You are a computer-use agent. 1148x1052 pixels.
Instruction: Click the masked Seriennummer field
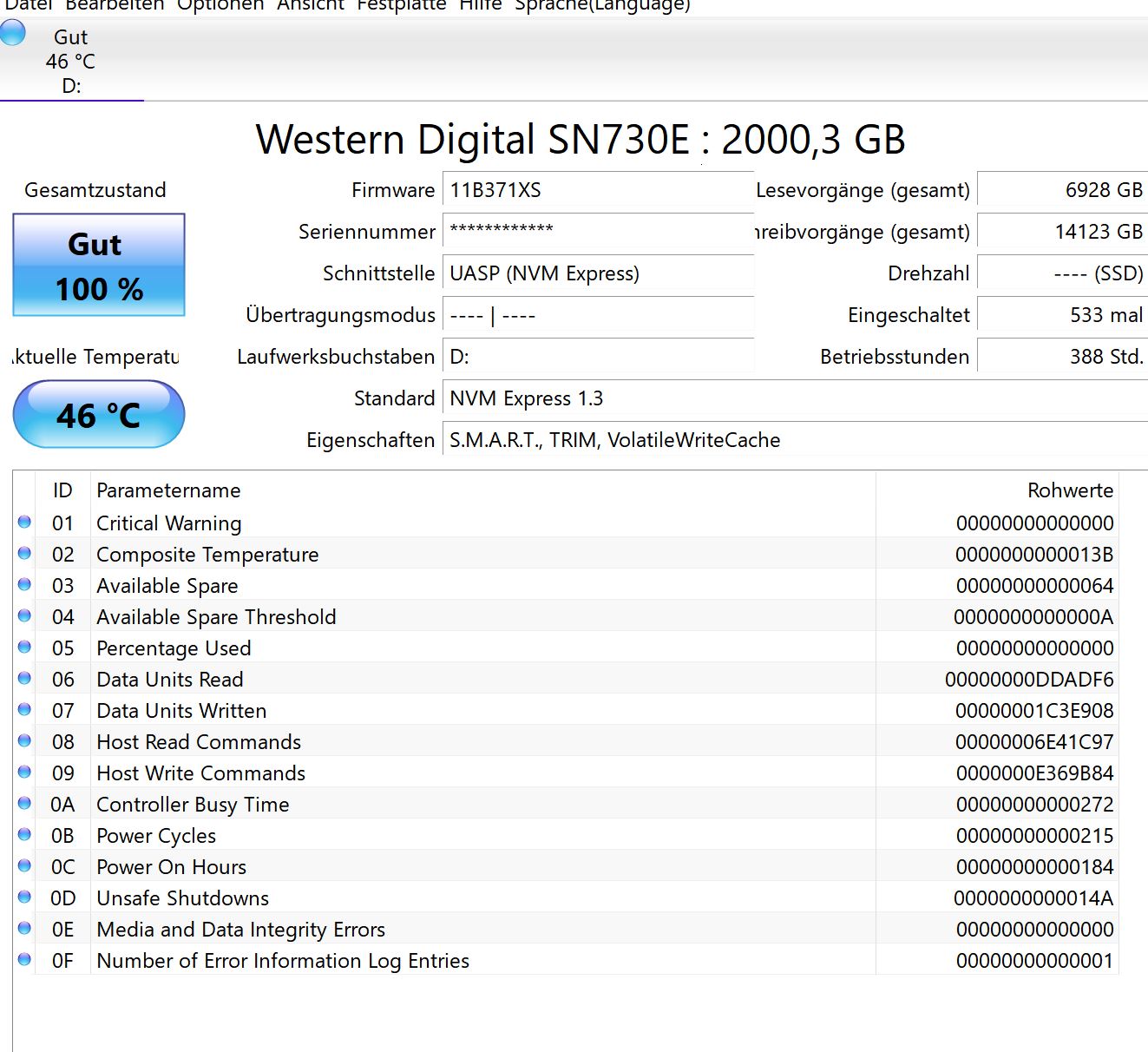pos(598,232)
